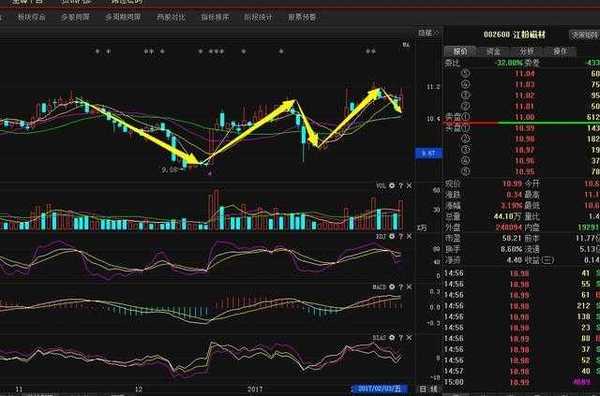Open KDJ indicator settings gear
This screenshot has width=600, height=396.
[x=392, y=236]
